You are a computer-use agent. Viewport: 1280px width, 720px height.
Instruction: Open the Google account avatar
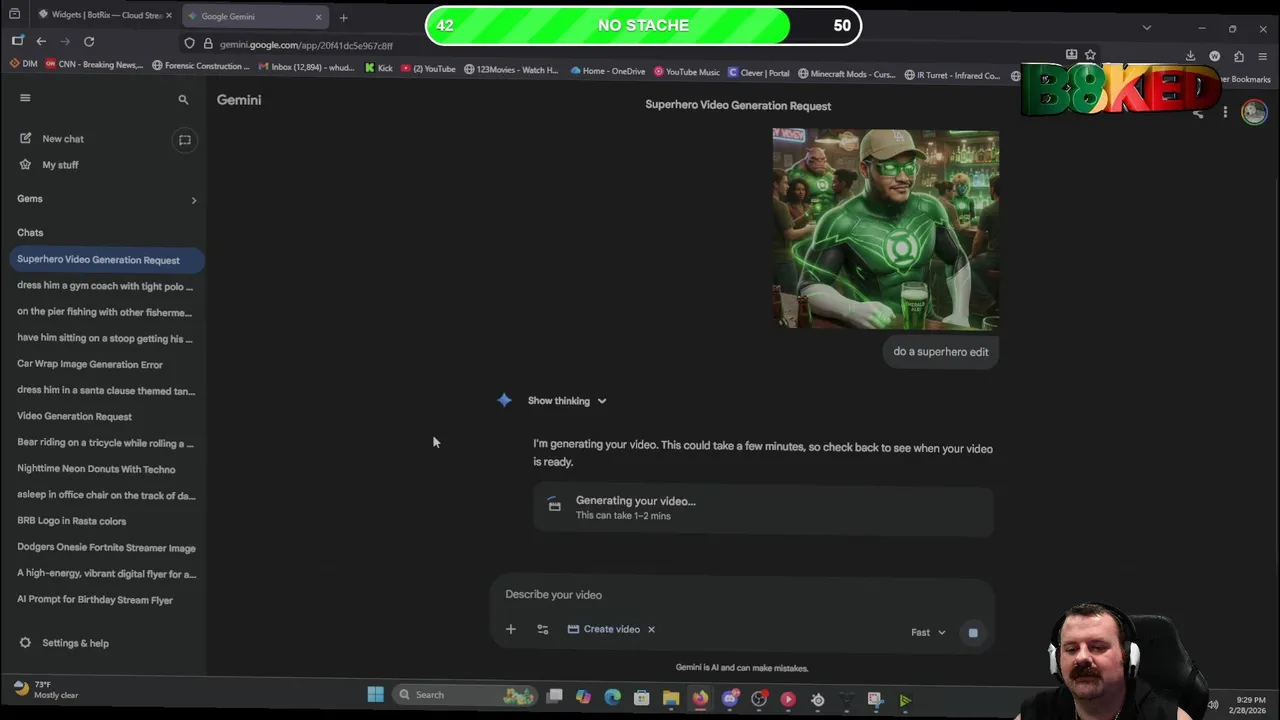click(1254, 112)
